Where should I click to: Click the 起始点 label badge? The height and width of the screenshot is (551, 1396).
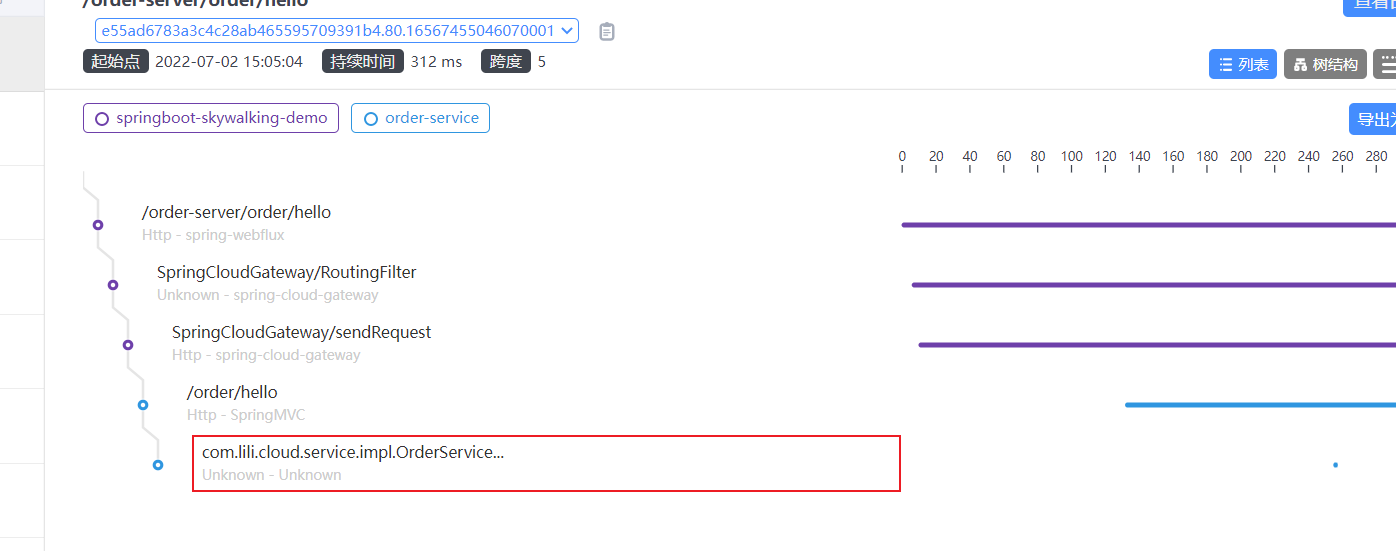[116, 62]
